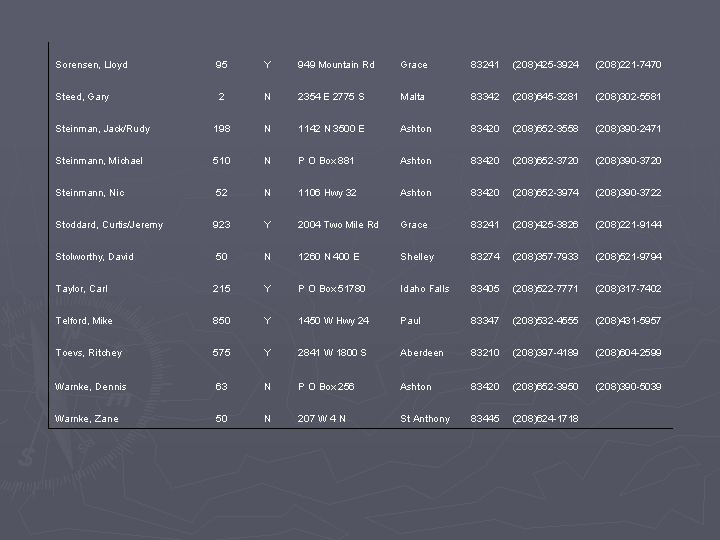Viewport: 720px width, 540px height.
Task: Select phone (208)652-3974
Action: 546,193
